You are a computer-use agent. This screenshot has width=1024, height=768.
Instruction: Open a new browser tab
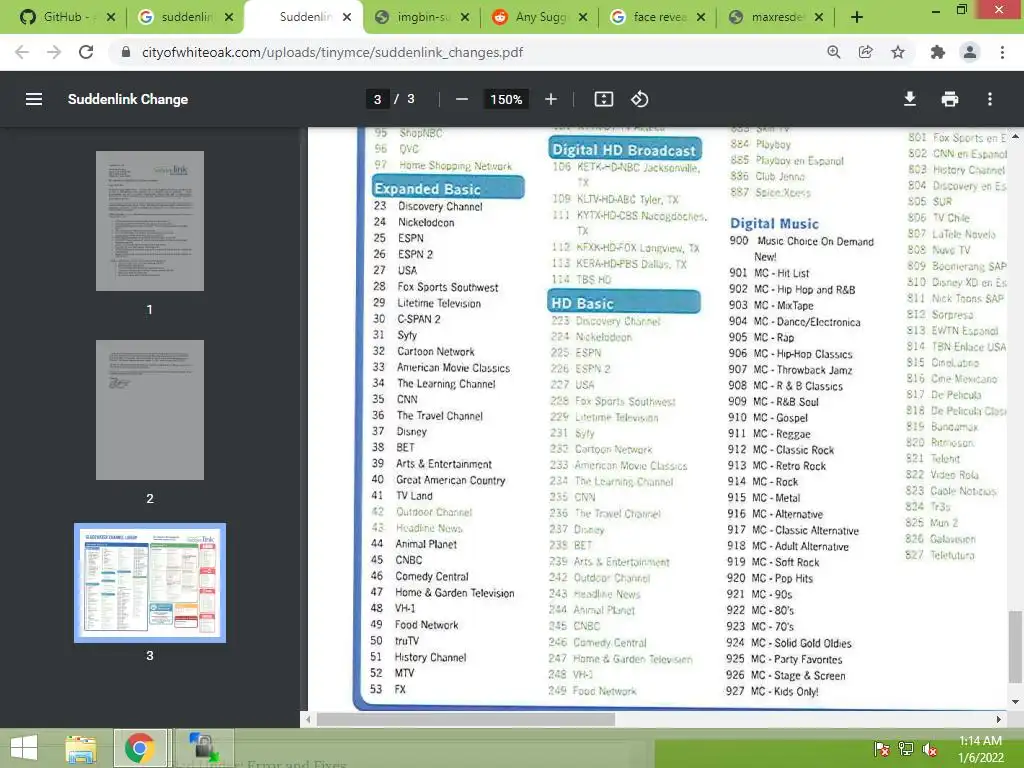(x=857, y=17)
